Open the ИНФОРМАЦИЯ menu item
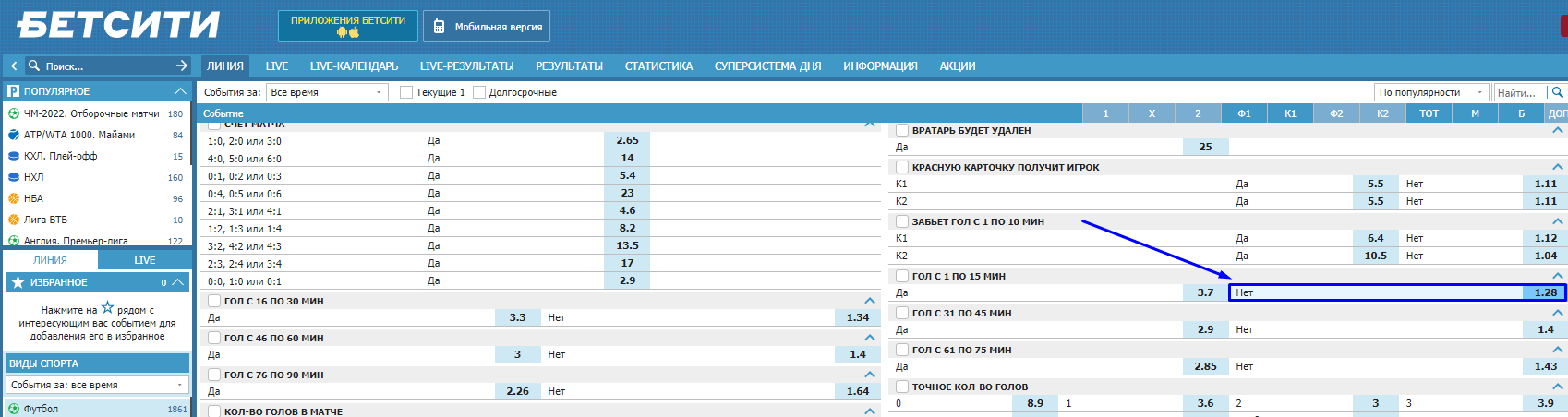The height and width of the screenshot is (417, 1568). click(880, 66)
